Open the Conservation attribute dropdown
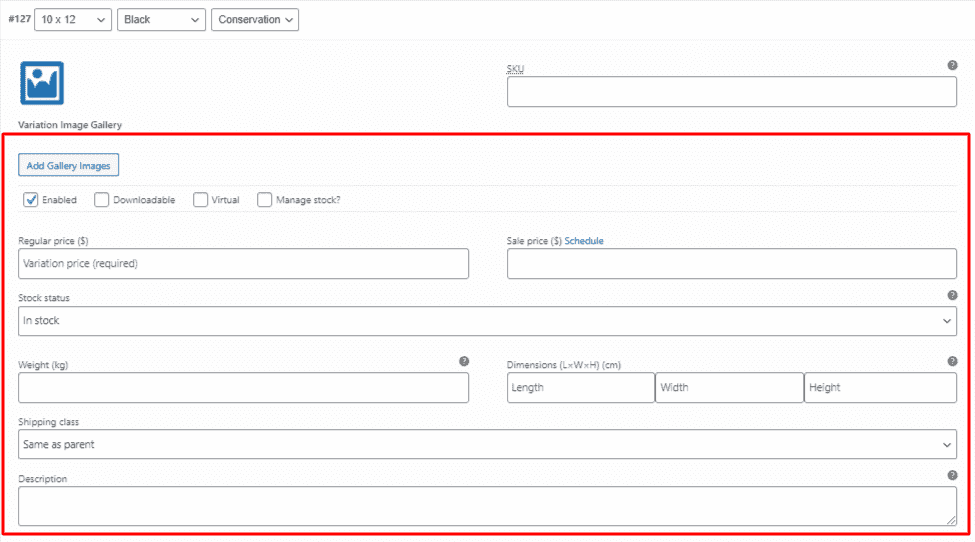This screenshot has width=975, height=542. 255,19
